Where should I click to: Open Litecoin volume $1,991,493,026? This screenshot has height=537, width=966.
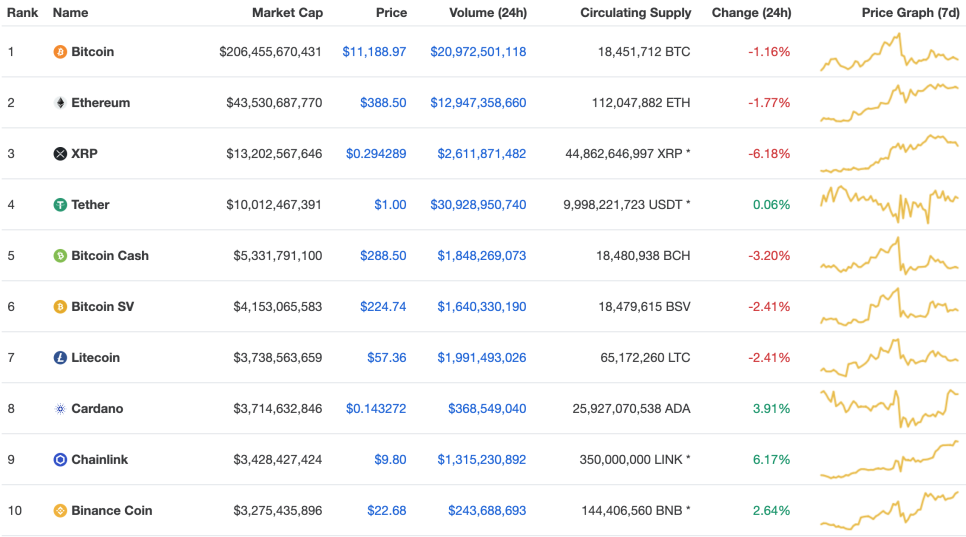click(482, 358)
